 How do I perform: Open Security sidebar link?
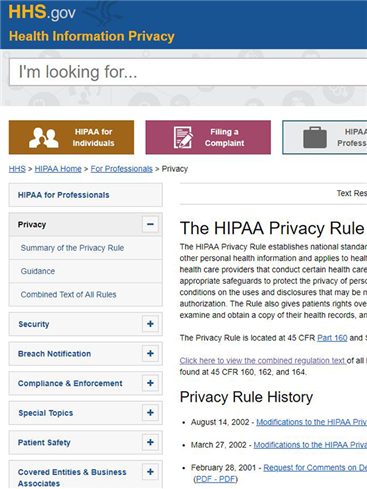coord(34,324)
